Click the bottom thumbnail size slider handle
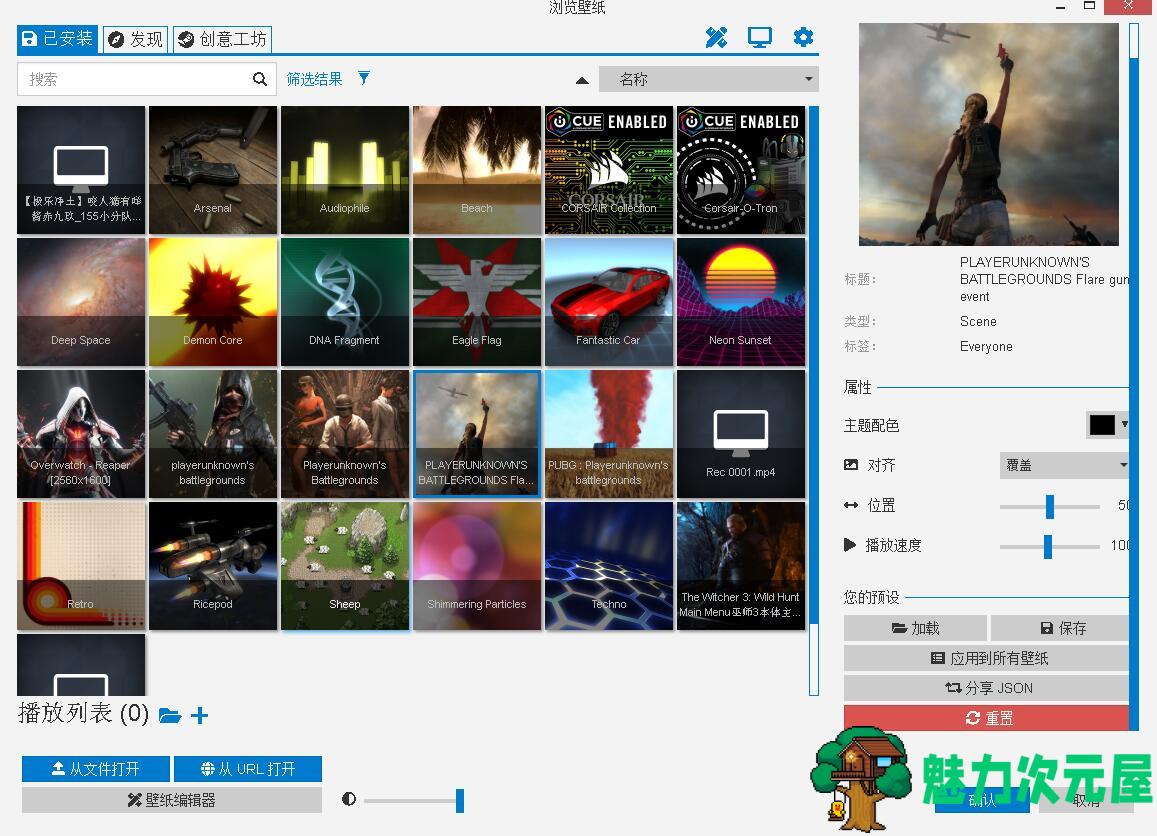This screenshot has height=836, width=1157. (460, 801)
